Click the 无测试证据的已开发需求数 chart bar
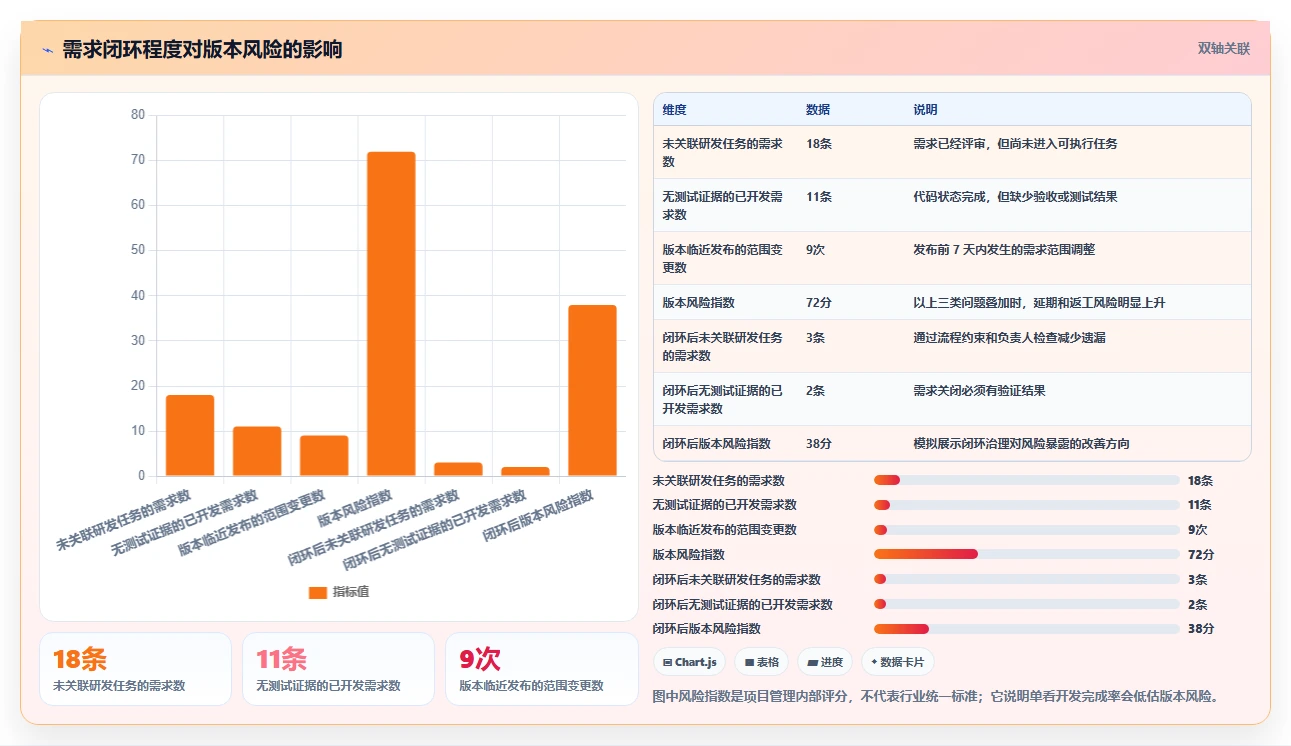Image resolution: width=1291 pixels, height=746 pixels. point(257,451)
